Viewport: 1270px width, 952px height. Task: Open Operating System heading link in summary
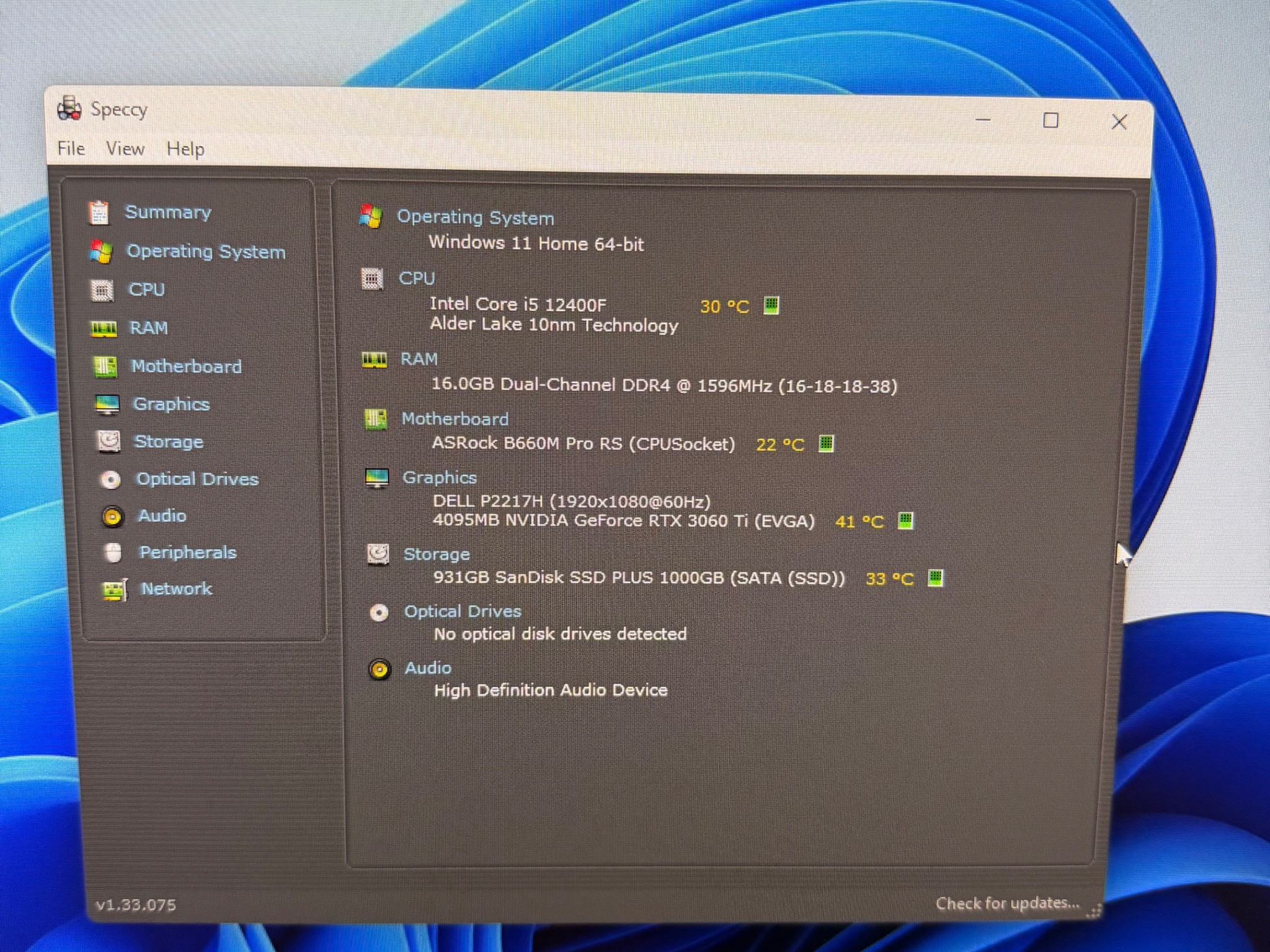pyautogui.click(x=475, y=218)
